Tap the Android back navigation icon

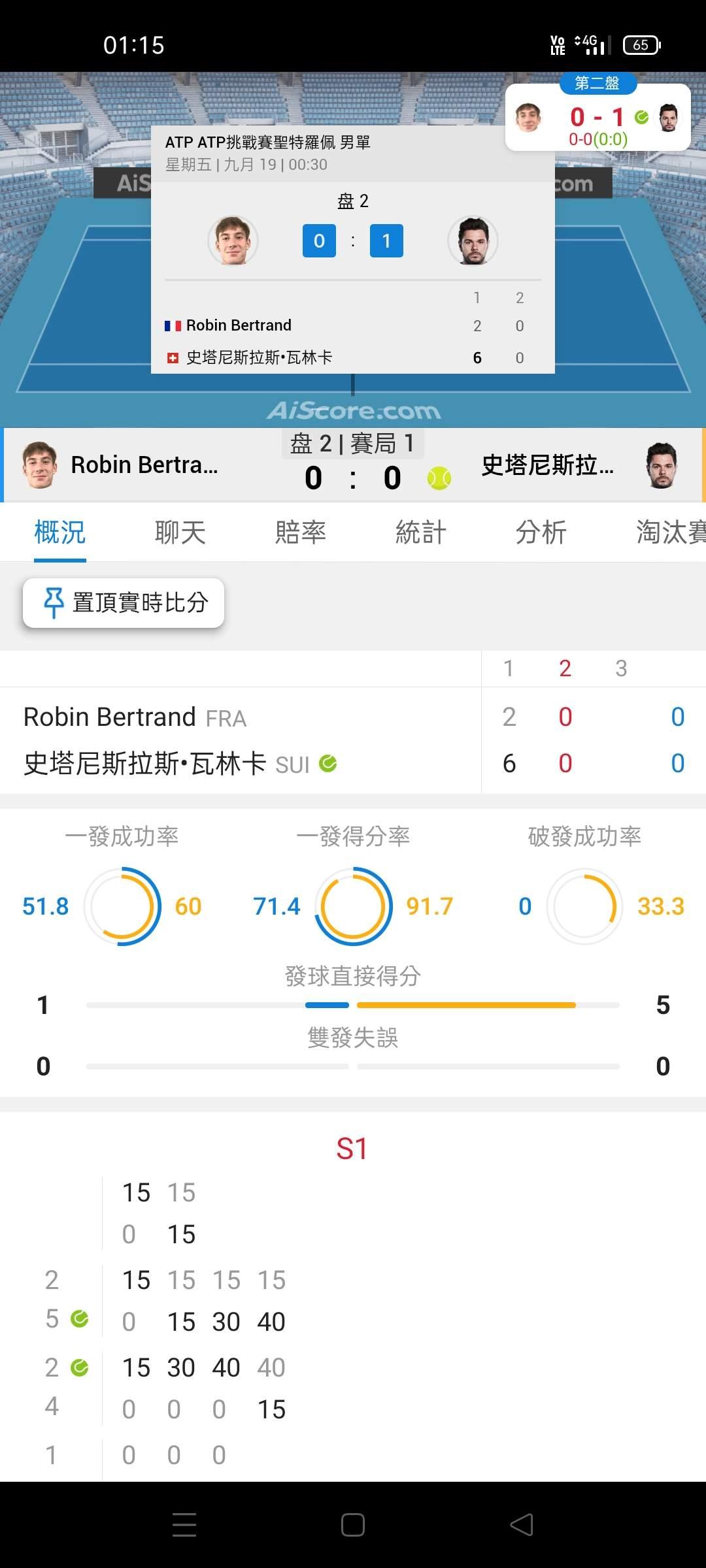tap(522, 1525)
